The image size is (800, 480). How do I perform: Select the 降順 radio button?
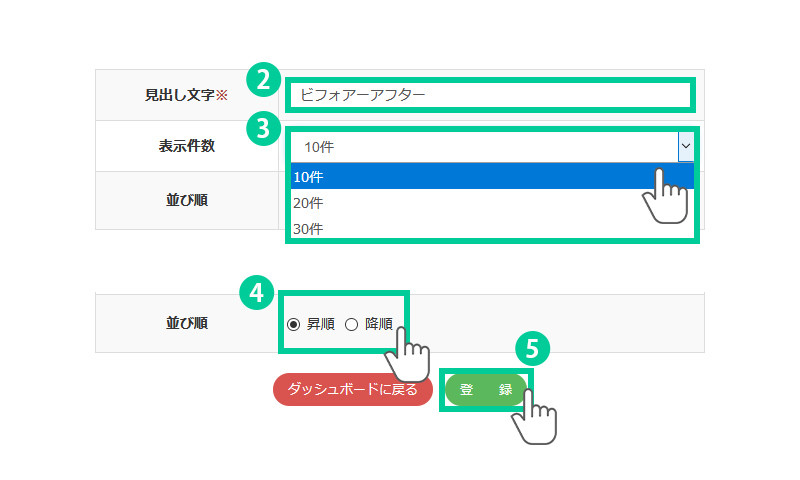point(351,324)
